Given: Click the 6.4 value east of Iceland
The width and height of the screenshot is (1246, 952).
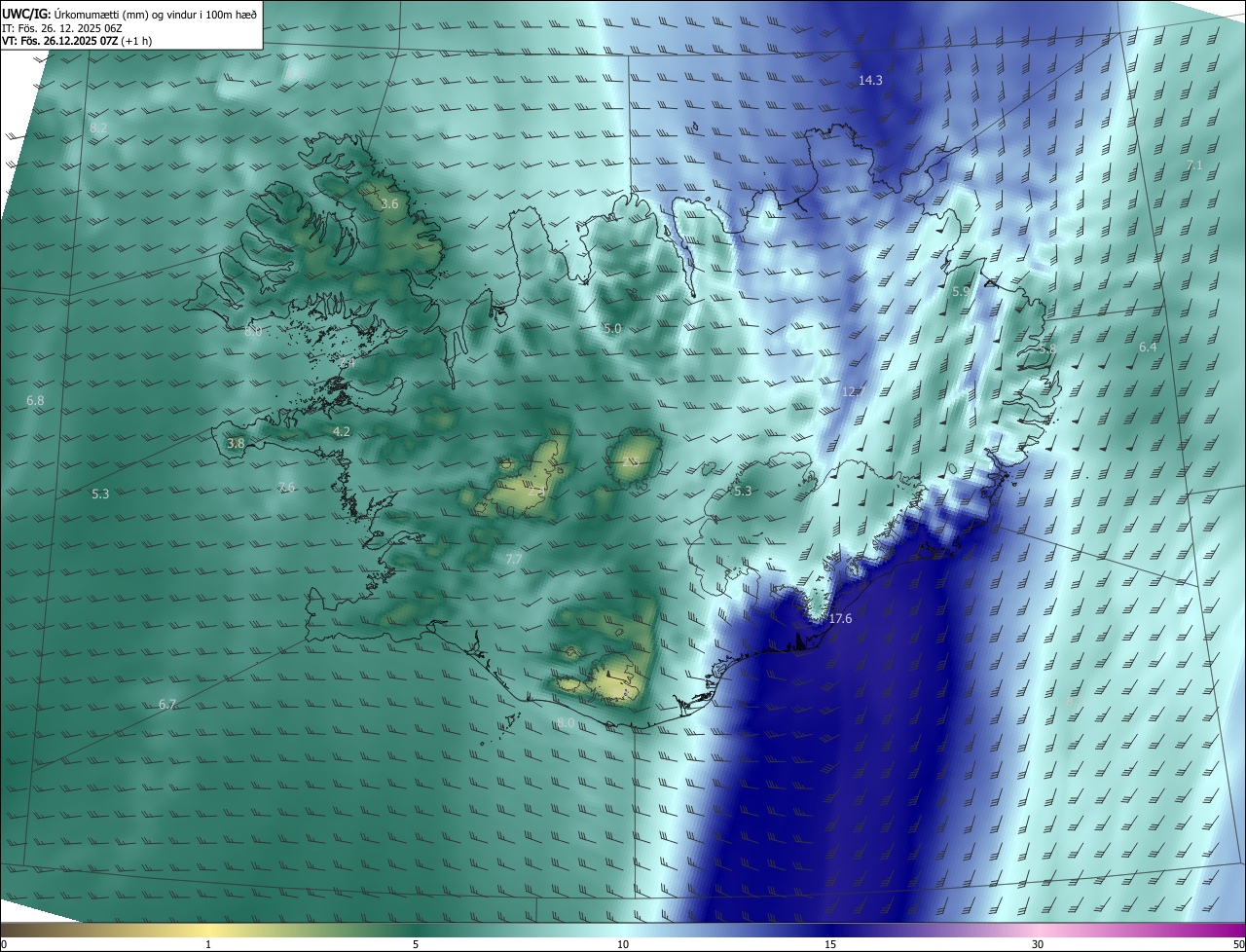Looking at the screenshot, I should tap(1148, 347).
